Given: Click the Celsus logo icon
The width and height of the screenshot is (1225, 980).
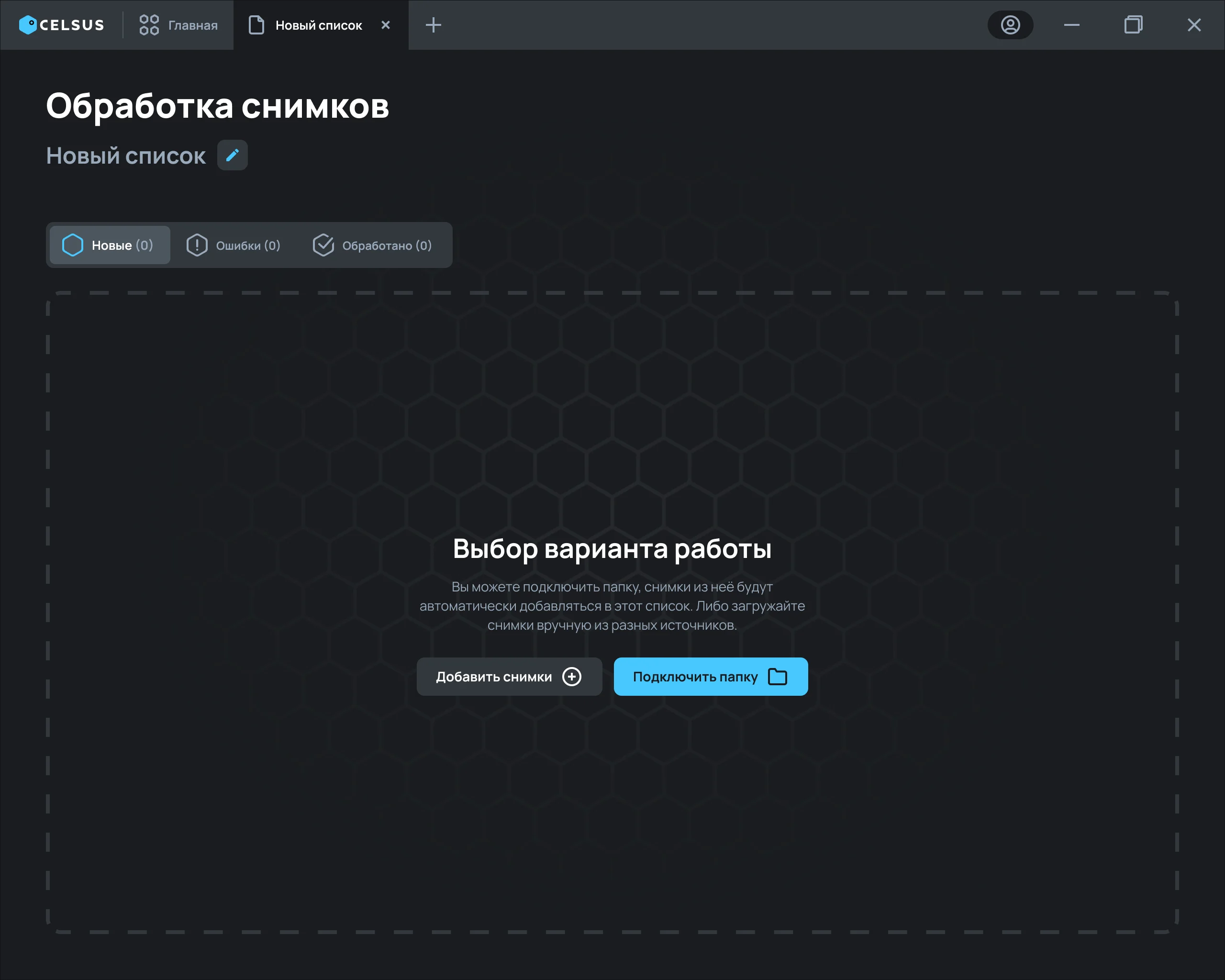Looking at the screenshot, I should 28,25.
